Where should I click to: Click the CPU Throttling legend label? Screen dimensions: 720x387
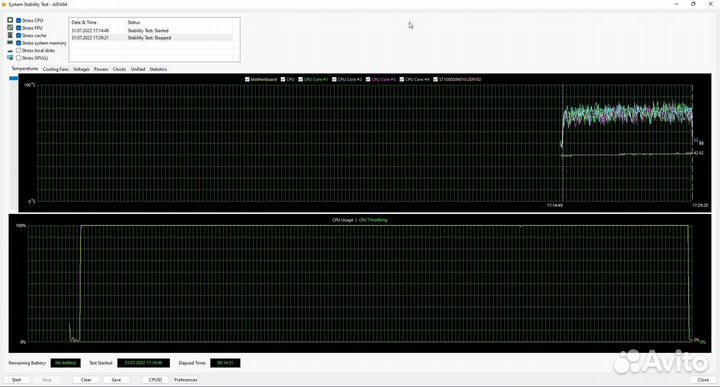373,220
